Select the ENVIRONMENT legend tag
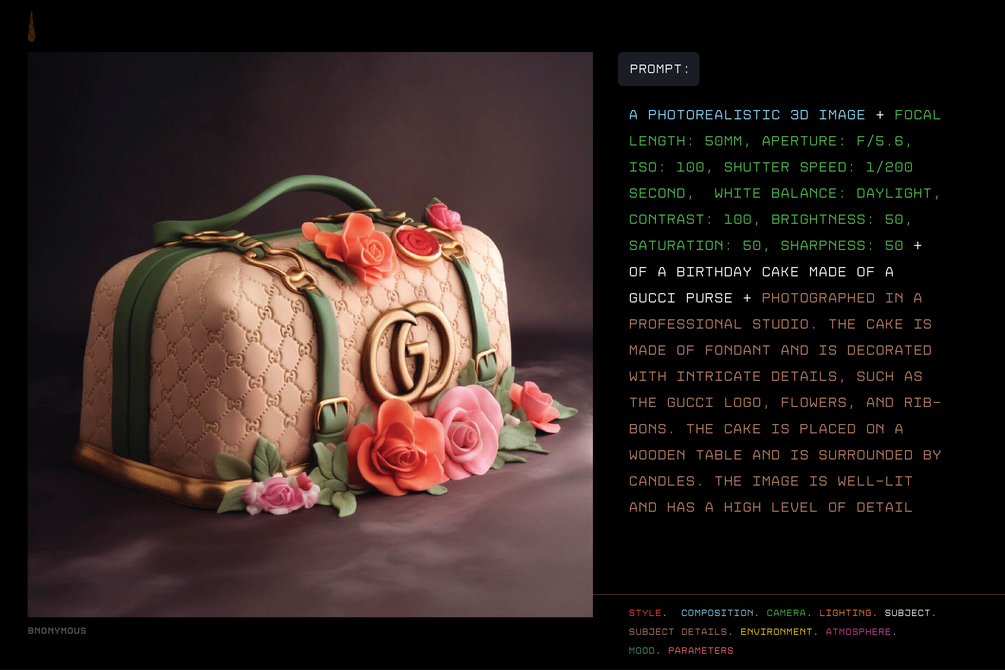 click(776, 632)
